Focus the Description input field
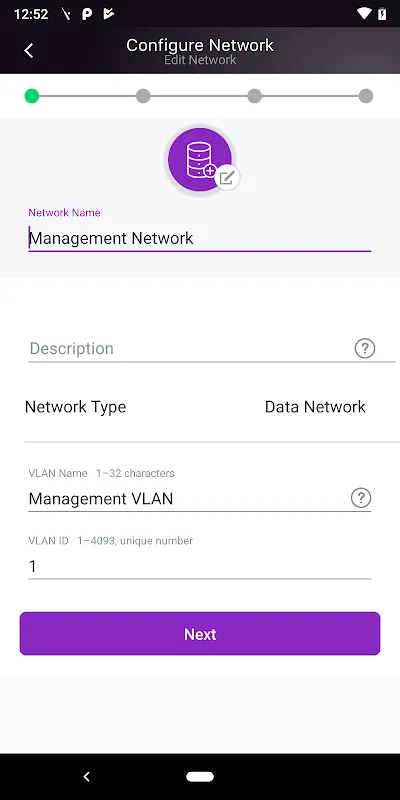This screenshot has width=400, height=800. coord(189,349)
